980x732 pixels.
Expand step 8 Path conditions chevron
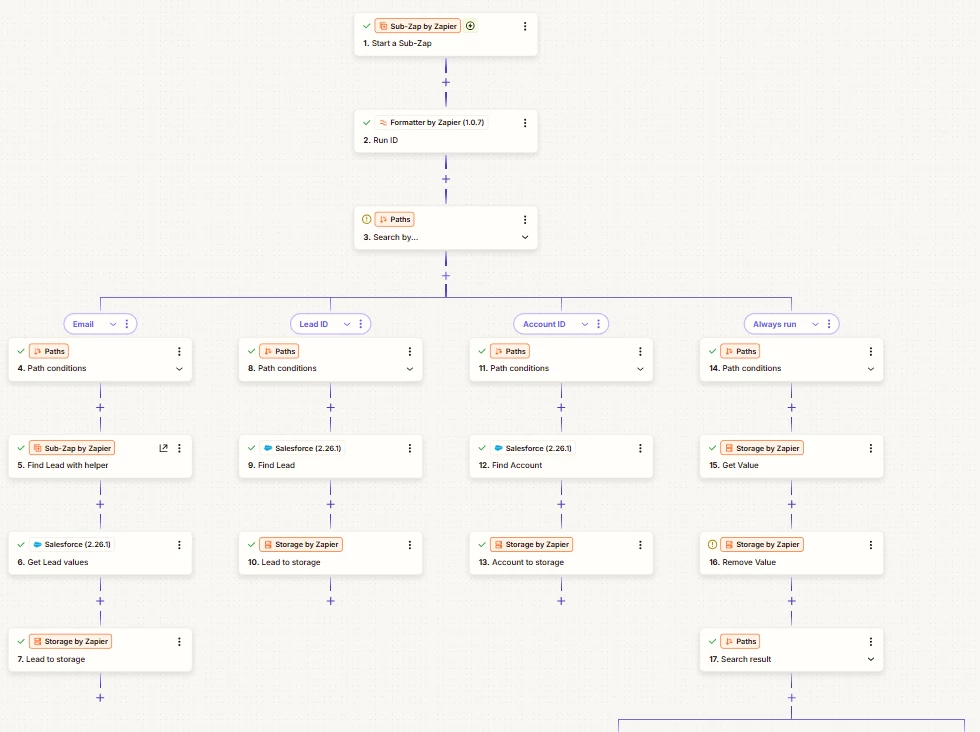410,369
